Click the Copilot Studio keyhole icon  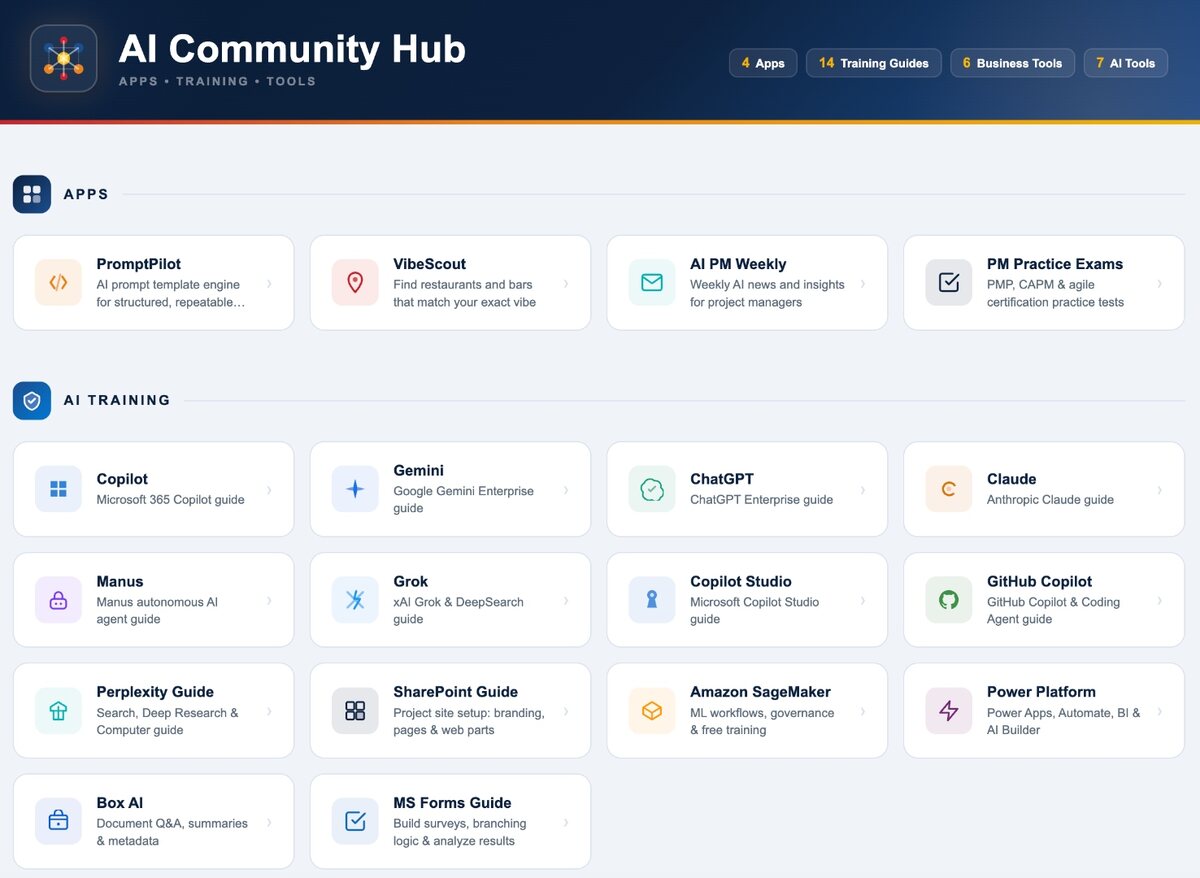652,600
